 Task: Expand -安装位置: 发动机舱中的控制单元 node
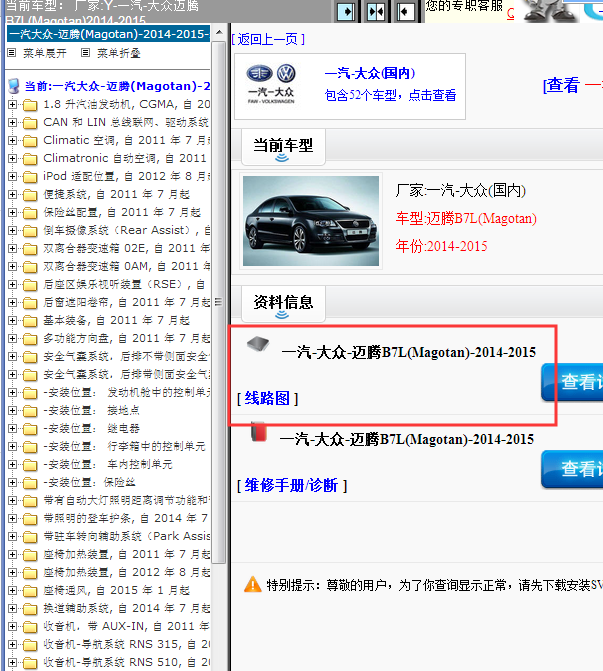[12, 392]
